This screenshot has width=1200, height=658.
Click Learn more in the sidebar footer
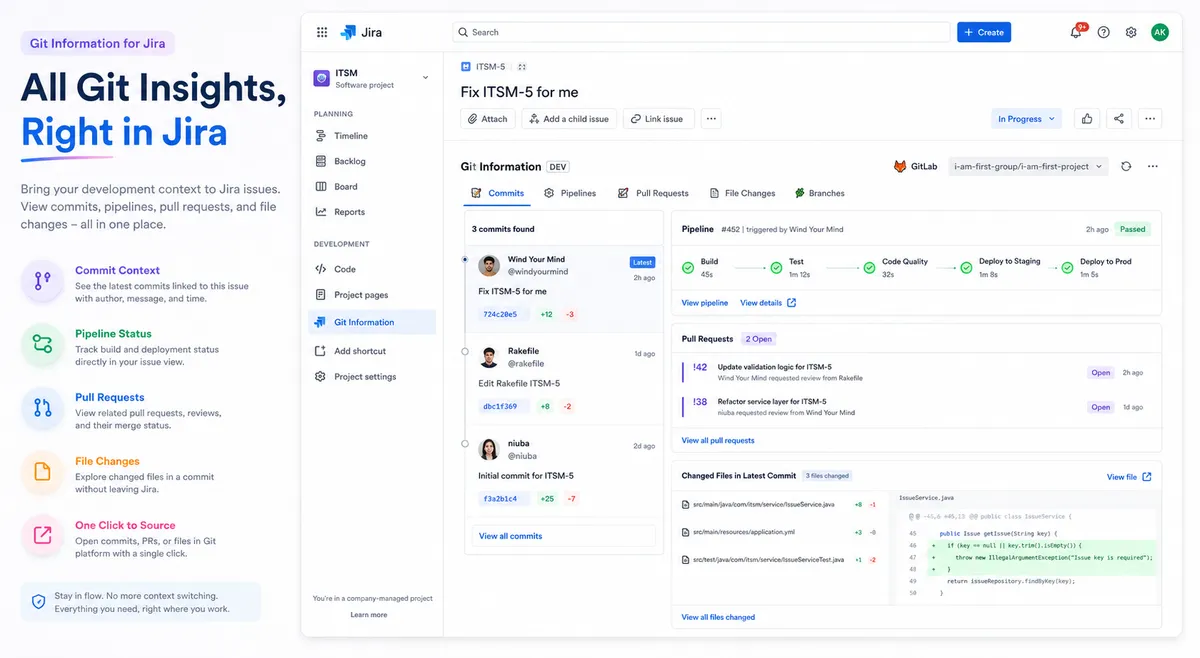pyautogui.click(x=369, y=615)
